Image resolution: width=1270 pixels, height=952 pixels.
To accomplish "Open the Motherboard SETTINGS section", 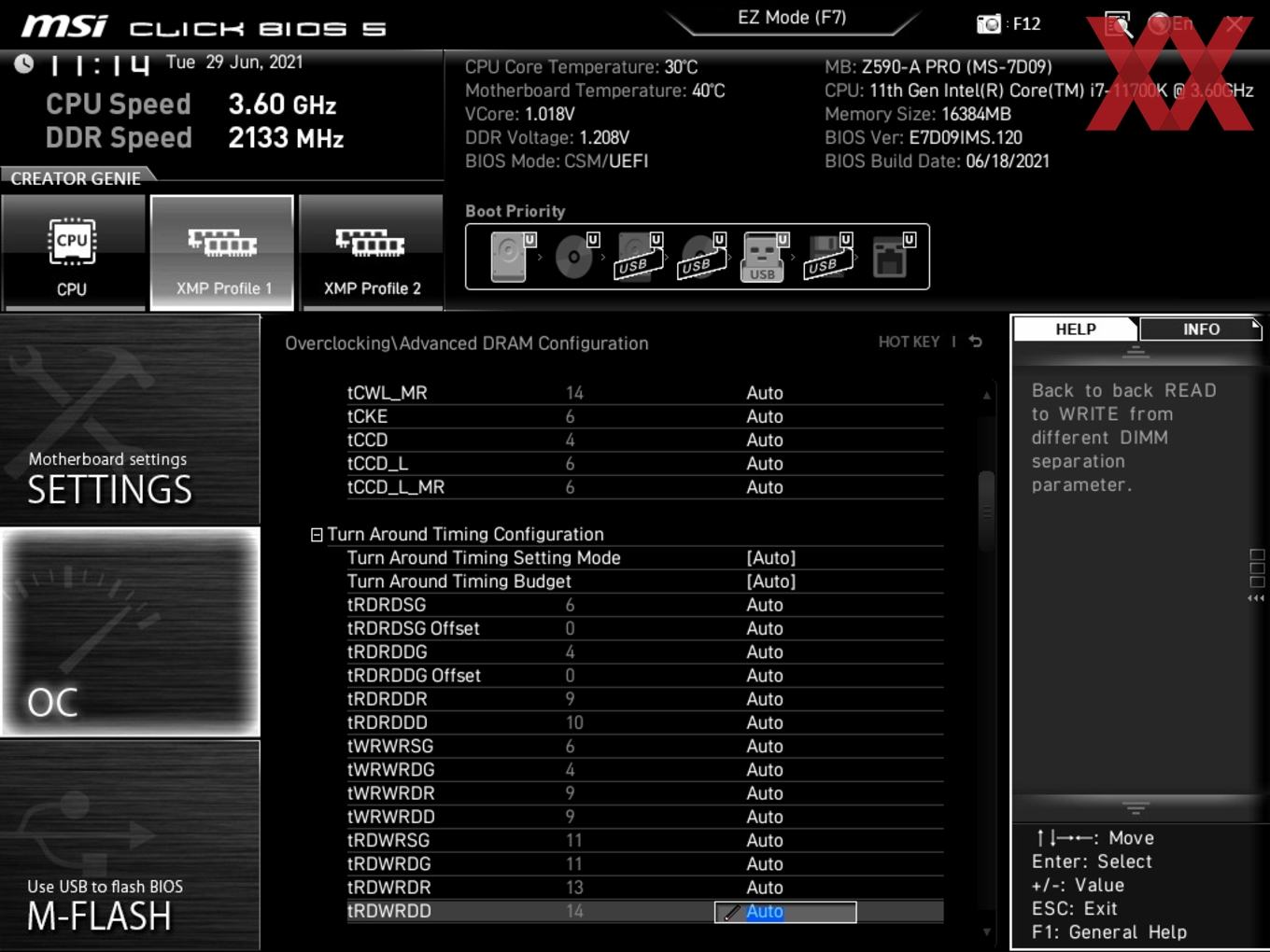I will pyautogui.click(x=130, y=419).
